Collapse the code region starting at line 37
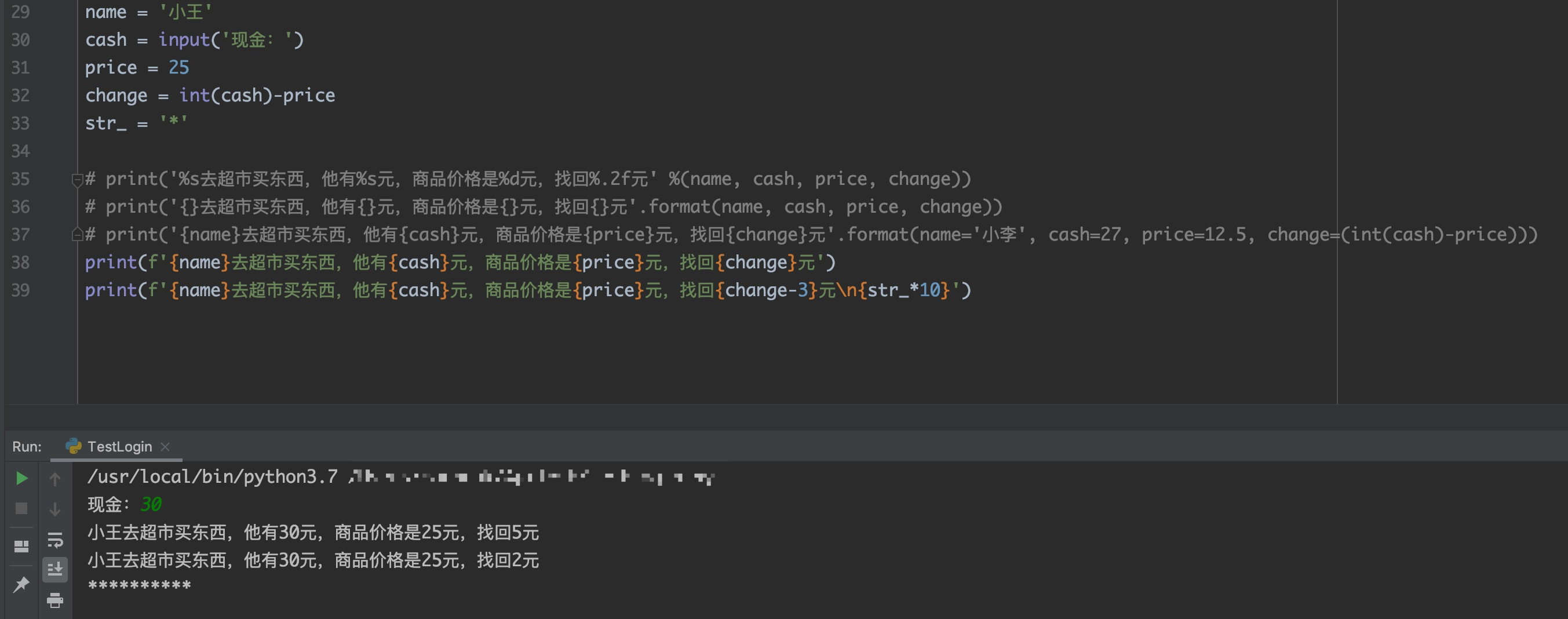 click(76, 234)
